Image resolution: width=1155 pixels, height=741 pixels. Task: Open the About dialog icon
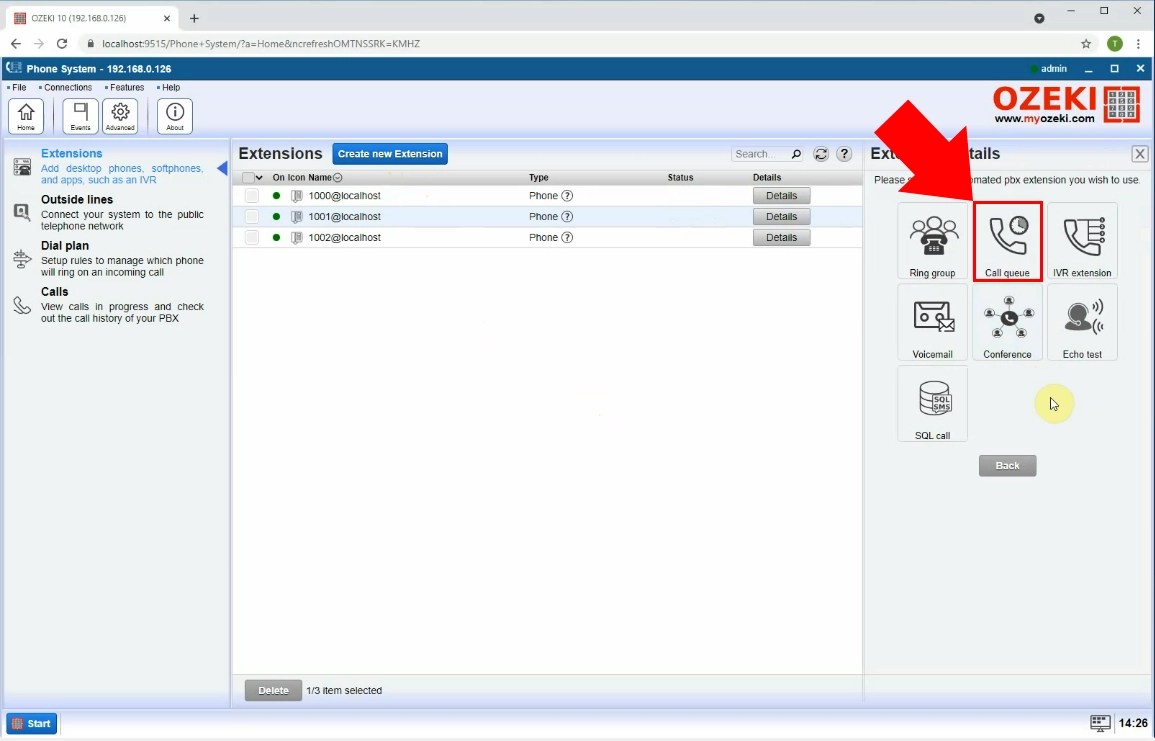[x=174, y=114]
